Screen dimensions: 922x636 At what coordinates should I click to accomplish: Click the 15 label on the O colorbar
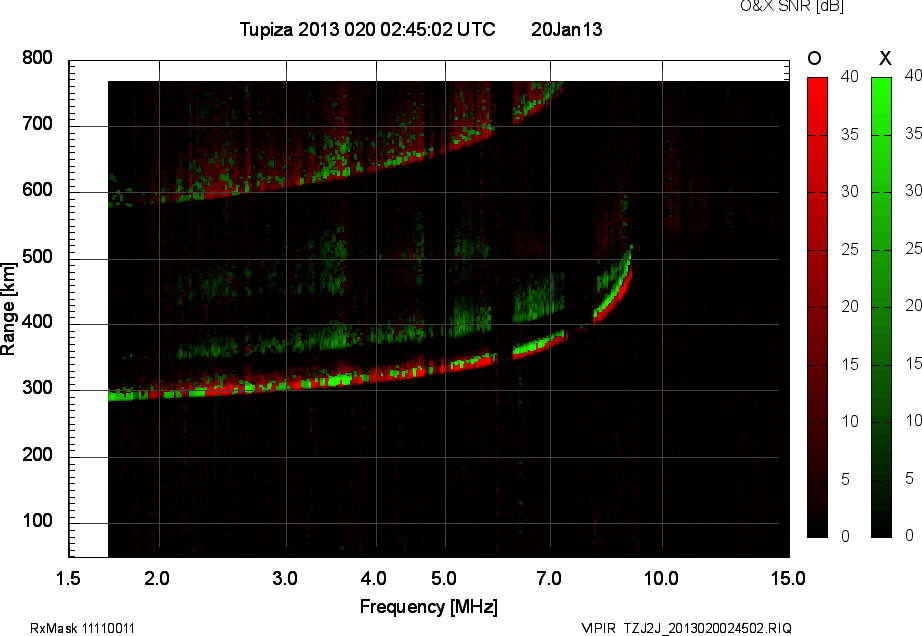coord(849,364)
